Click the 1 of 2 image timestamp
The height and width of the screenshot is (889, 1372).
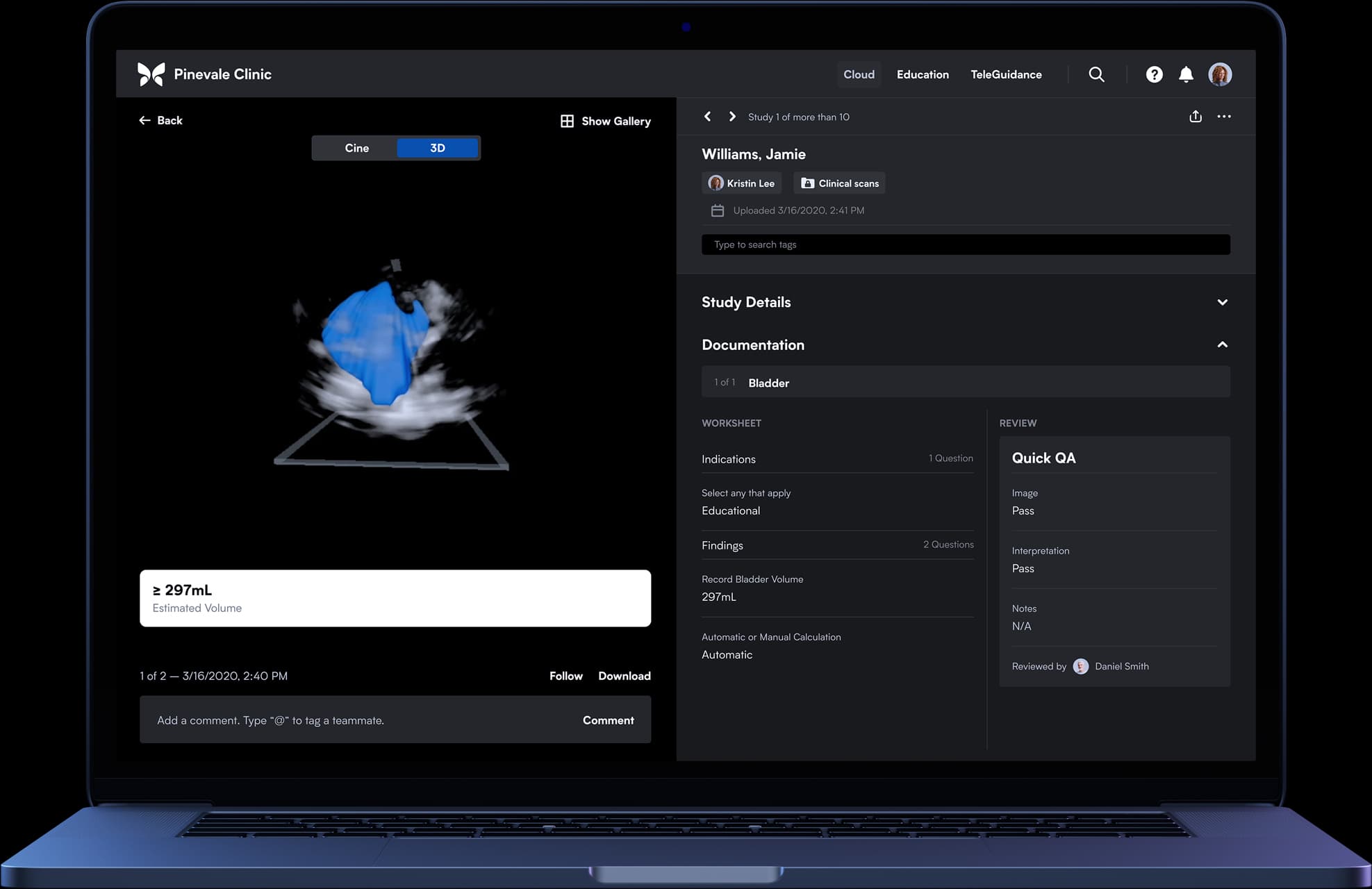point(213,676)
